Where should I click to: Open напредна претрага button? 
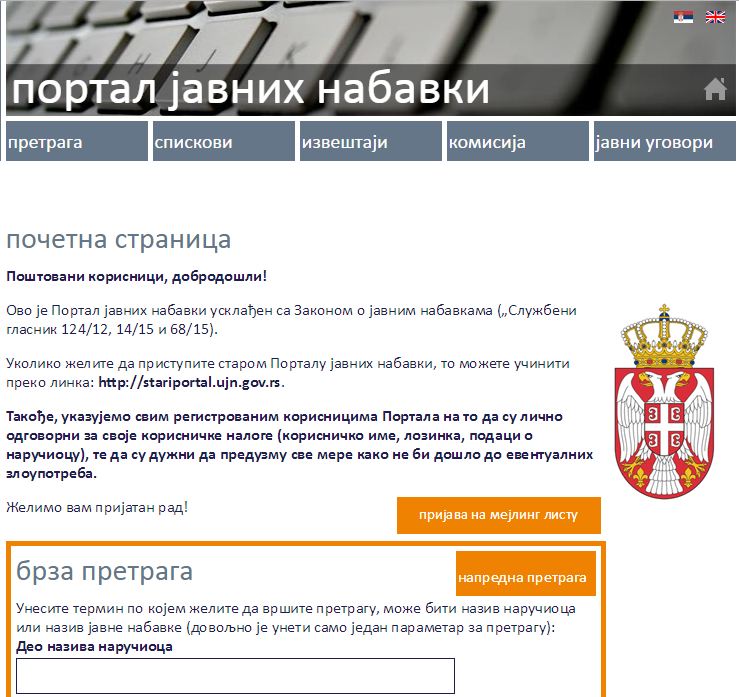coord(526,574)
